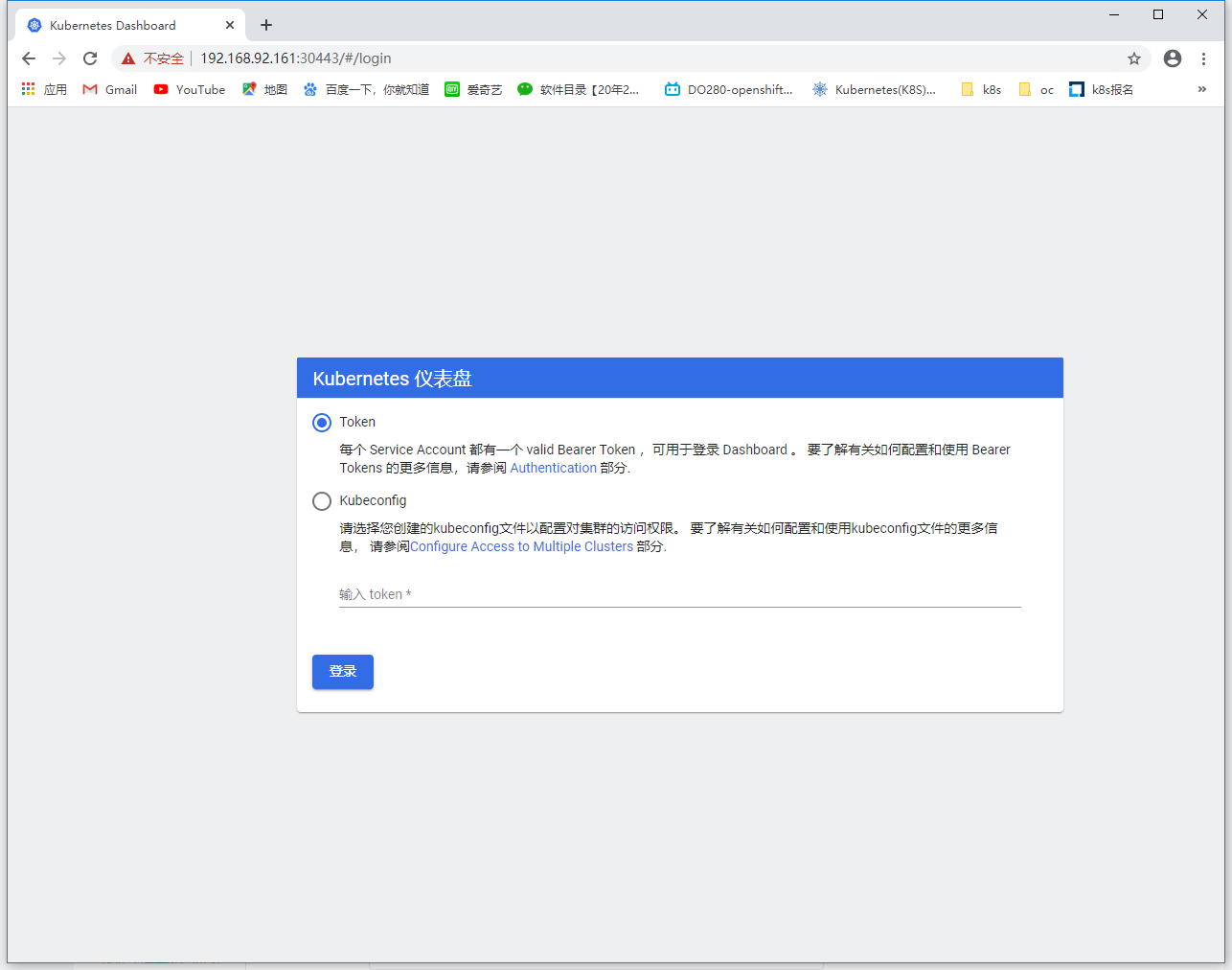Click the not-secure warning triangle icon
1232x970 pixels.
pos(128,58)
